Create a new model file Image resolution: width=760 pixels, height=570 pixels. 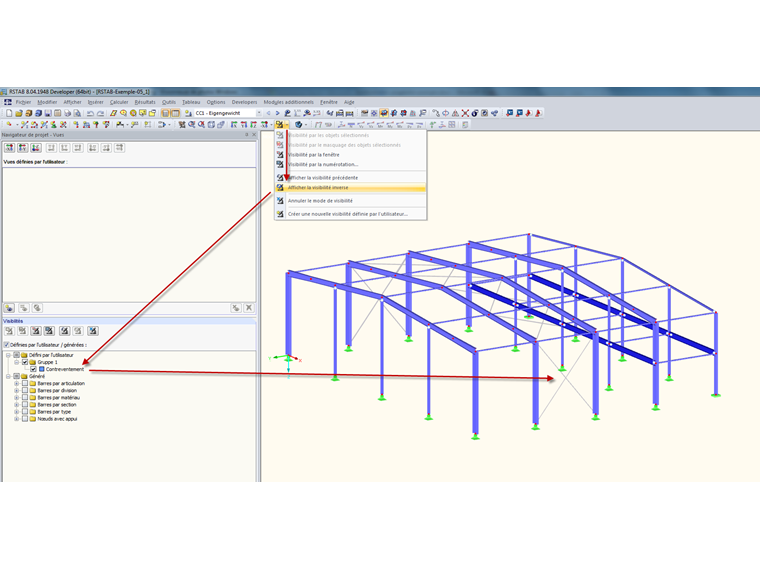(9, 113)
